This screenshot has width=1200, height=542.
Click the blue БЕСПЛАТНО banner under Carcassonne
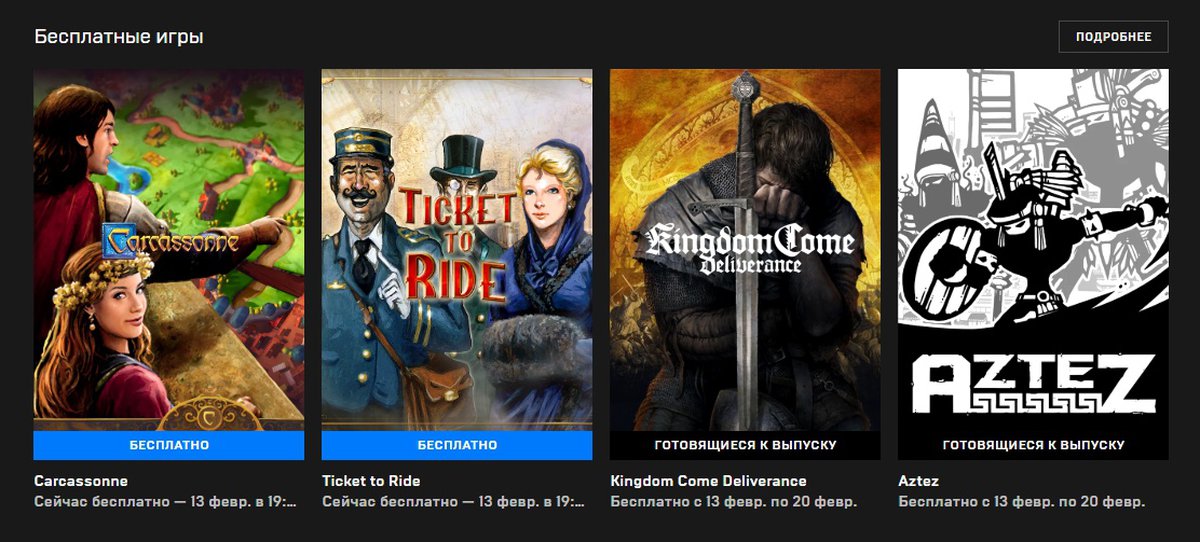(168, 445)
